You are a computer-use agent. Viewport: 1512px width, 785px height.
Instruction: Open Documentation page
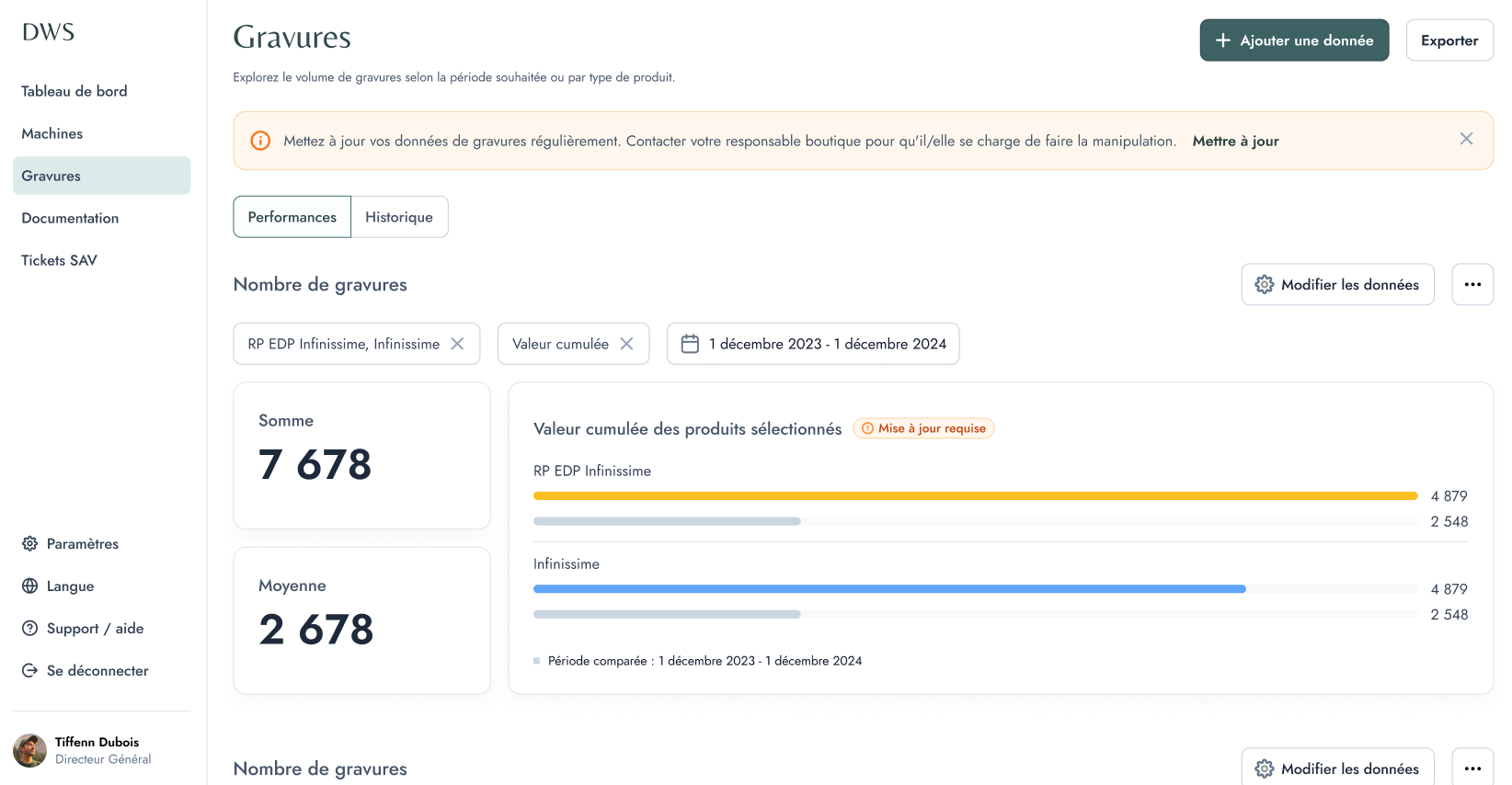[70, 218]
